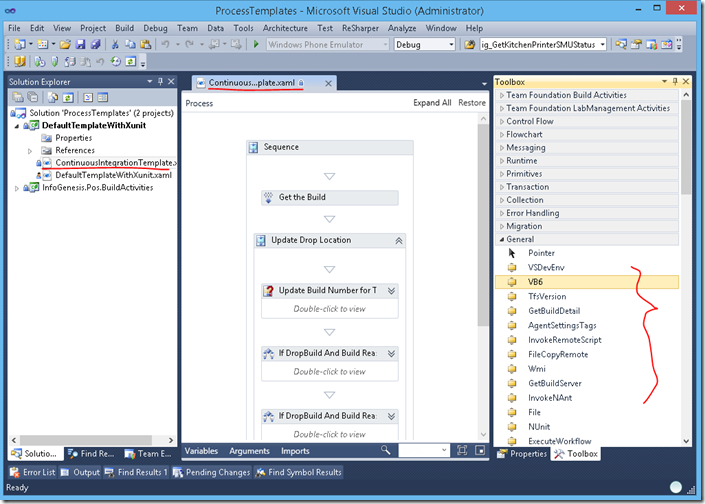Toggle auto-hide pin on Toolbox panel
Image resolution: width=705 pixels, height=504 pixels.
[675, 81]
